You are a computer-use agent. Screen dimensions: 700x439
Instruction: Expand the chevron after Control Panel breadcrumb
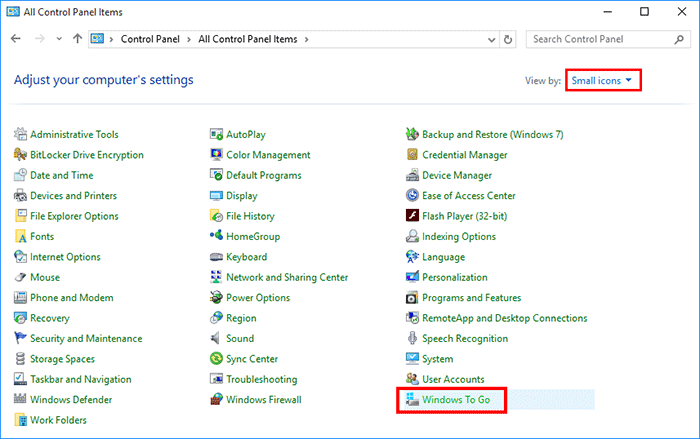click(189, 39)
